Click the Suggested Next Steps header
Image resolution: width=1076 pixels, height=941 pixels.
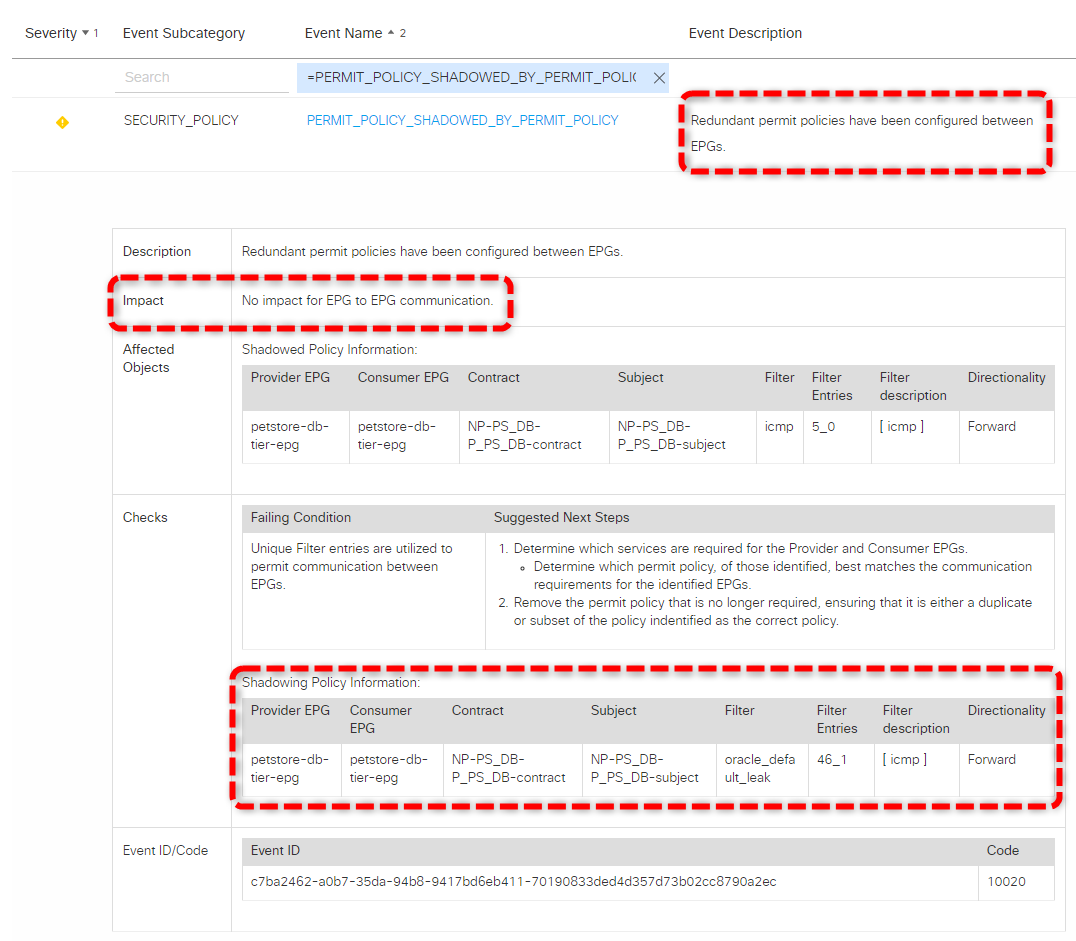pyautogui.click(x=561, y=517)
